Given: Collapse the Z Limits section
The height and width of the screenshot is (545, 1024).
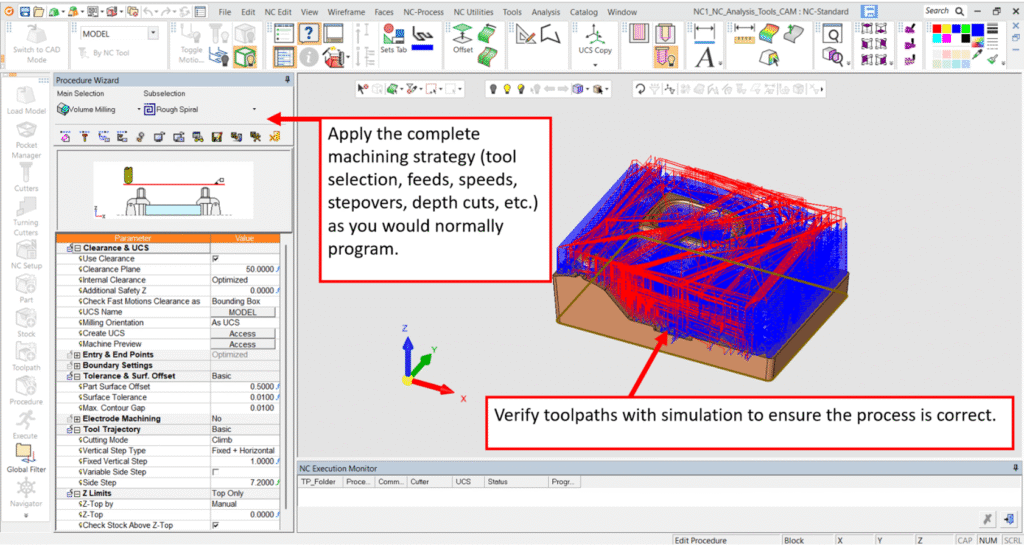Looking at the screenshot, I should click(x=77, y=493).
